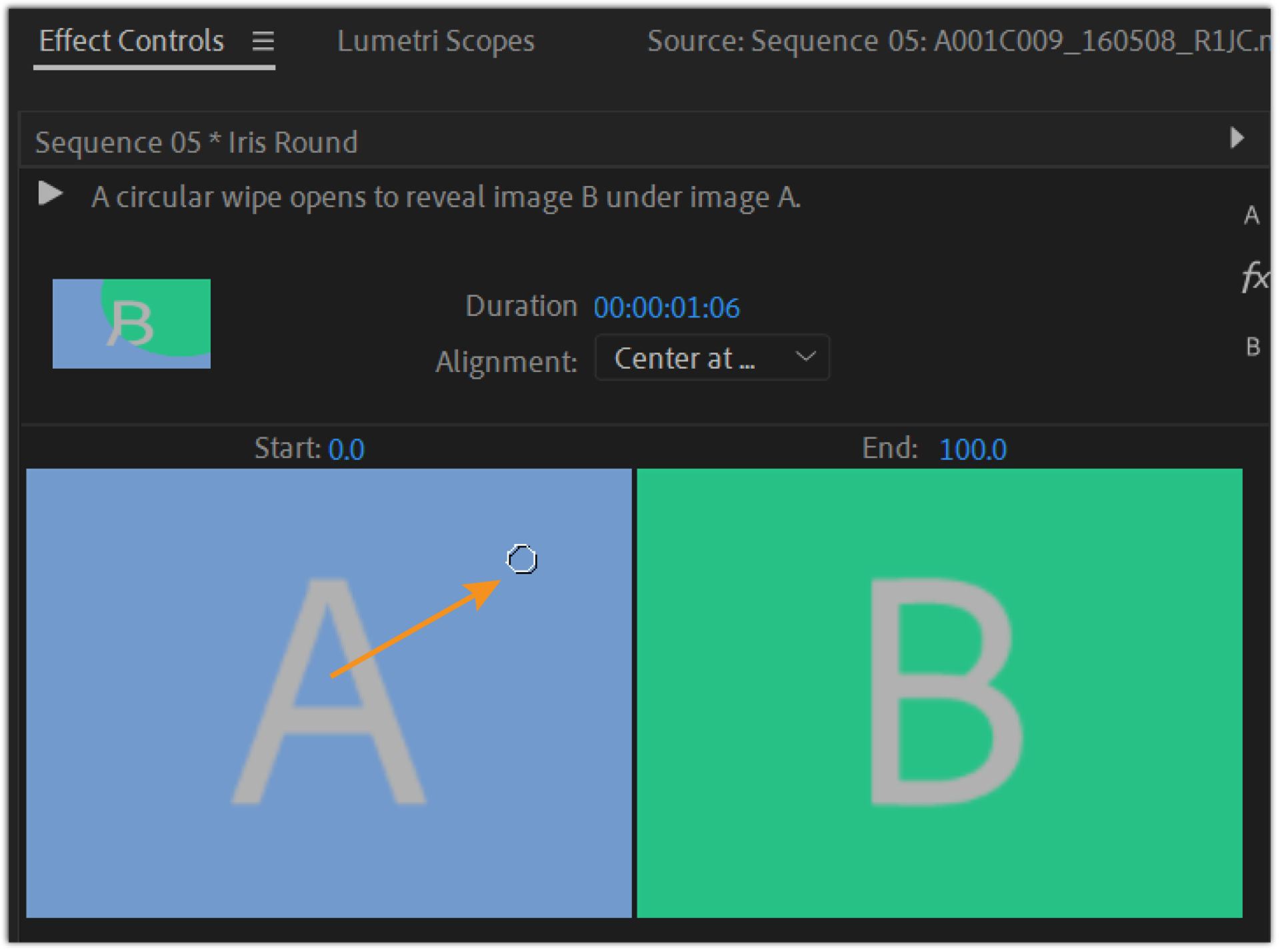1280x952 pixels.
Task: Open the Effect Controls panel menu icon
Action: [263, 41]
